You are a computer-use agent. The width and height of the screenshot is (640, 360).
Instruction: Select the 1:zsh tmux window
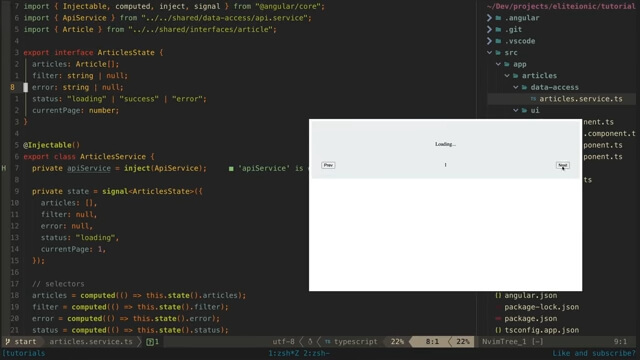coord(283,353)
